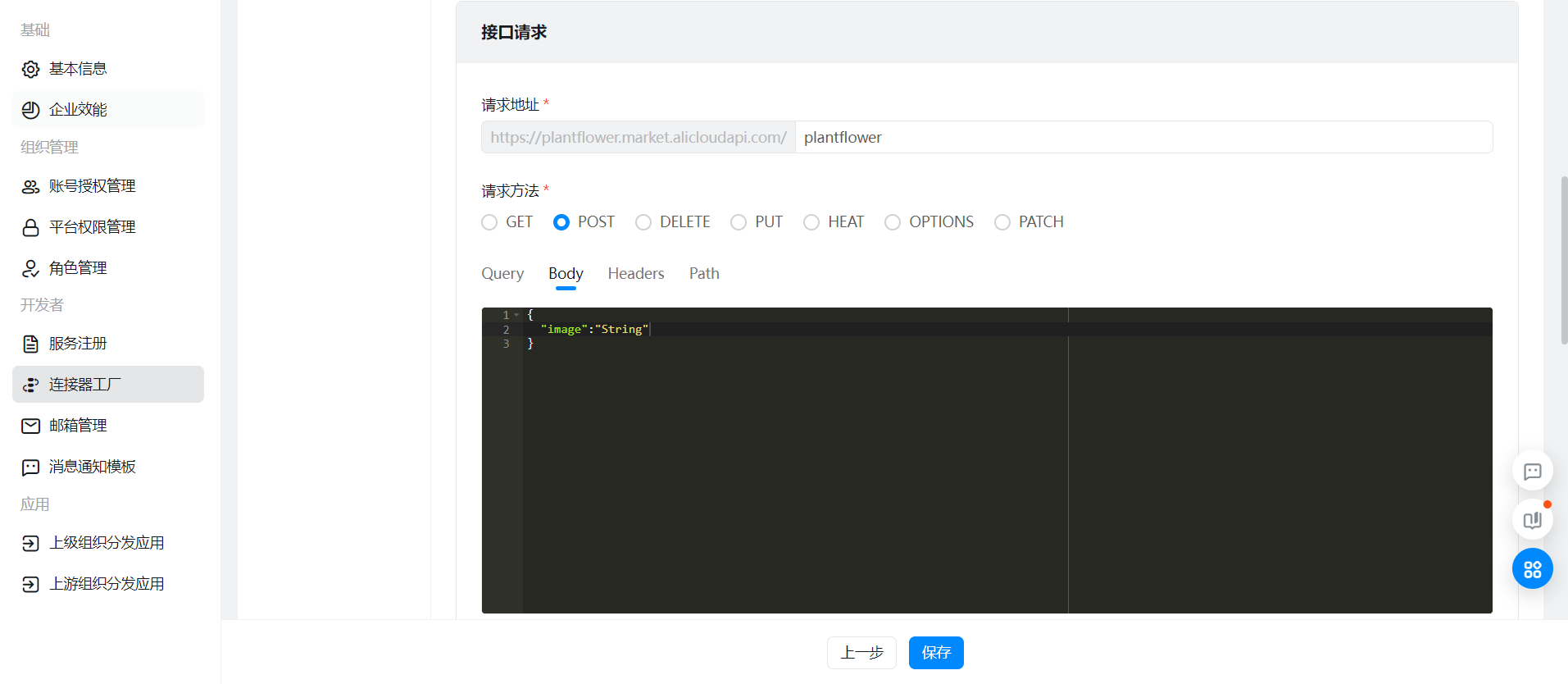Viewport: 1568px width, 684px height.
Task: Click the 邮箱管理 envelope icon
Action: click(30, 426)
